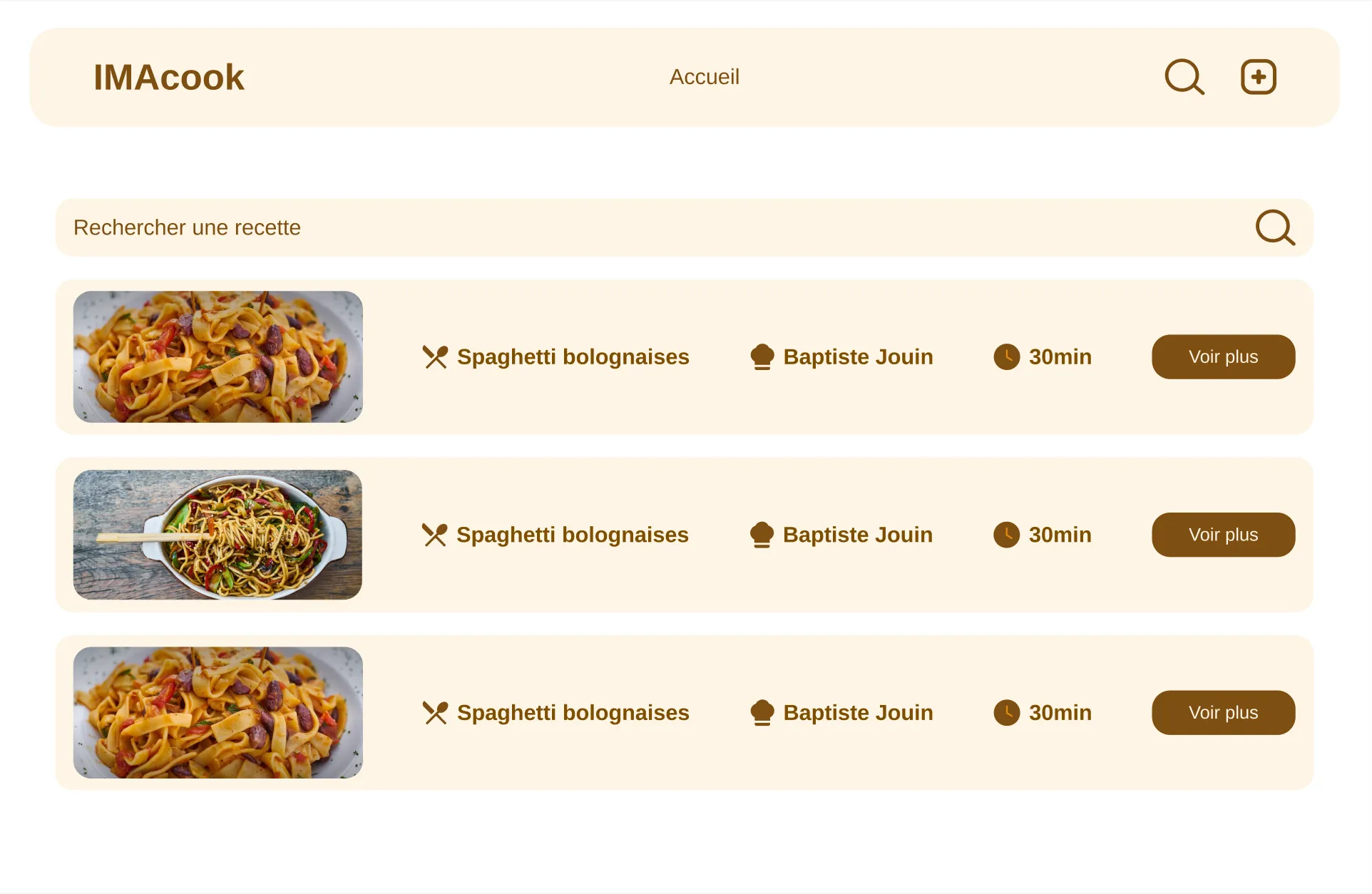Go to the IMAcook logo home link
The image size is (1372, 894).
tap(169, 77)
